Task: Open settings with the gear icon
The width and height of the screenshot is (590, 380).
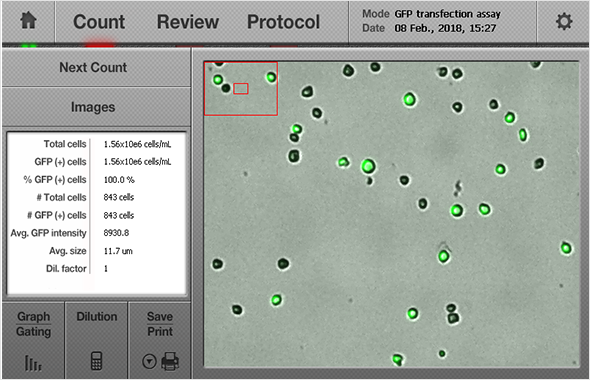Action: click(x=564, y=21)
